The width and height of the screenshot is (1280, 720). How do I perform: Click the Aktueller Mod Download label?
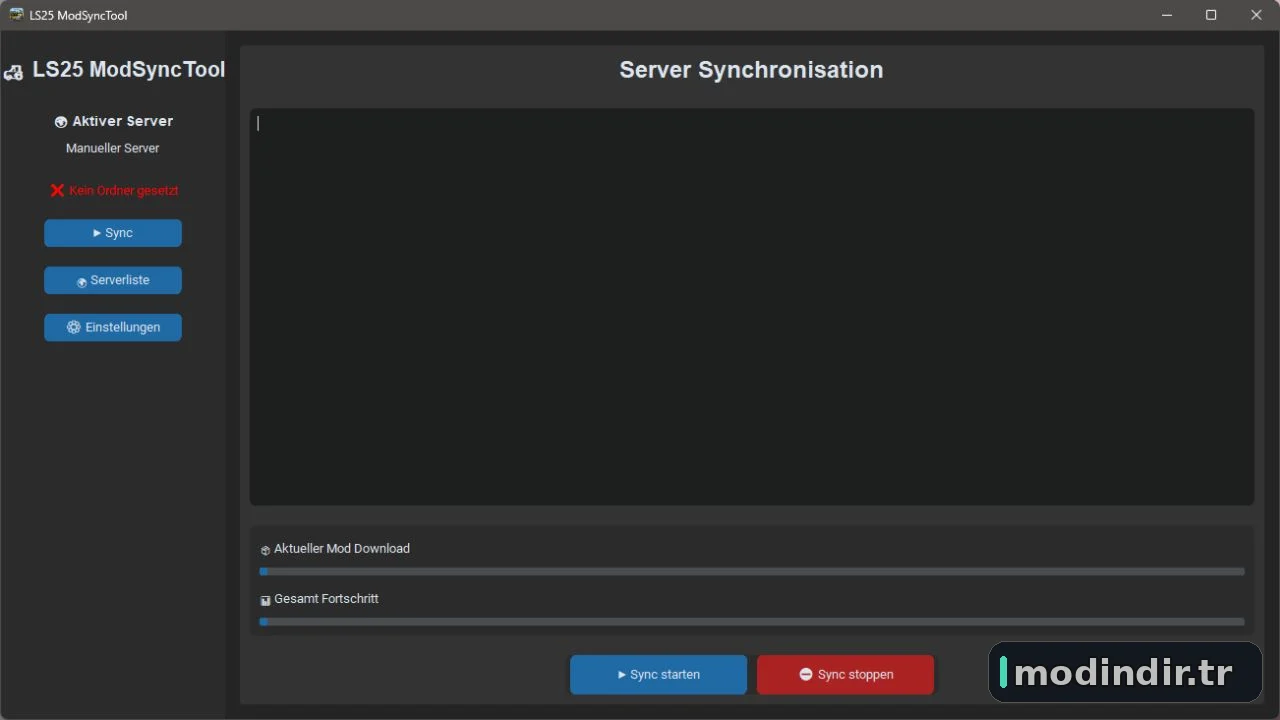(x=342, y=549)
